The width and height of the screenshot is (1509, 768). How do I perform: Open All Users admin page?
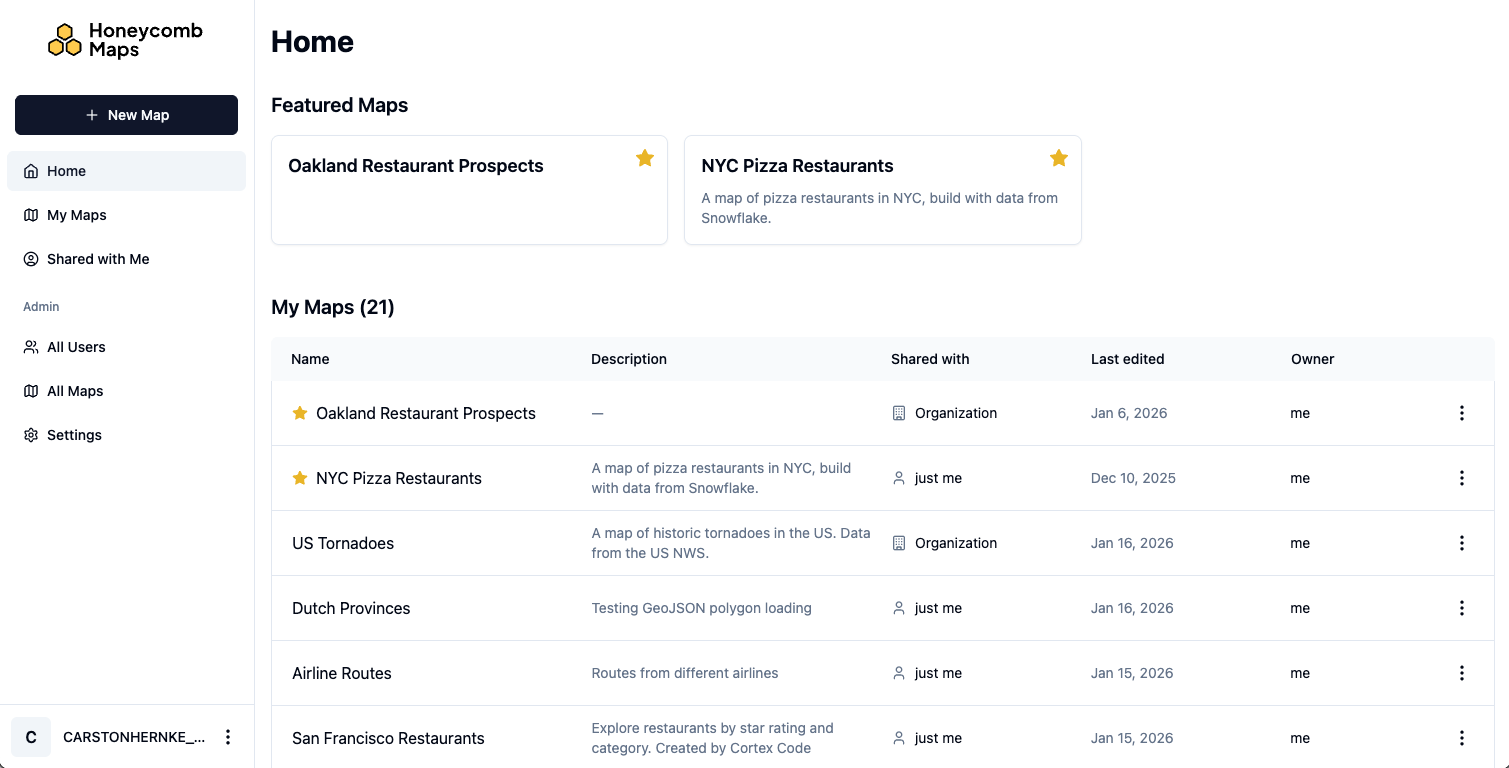point(76,347)
